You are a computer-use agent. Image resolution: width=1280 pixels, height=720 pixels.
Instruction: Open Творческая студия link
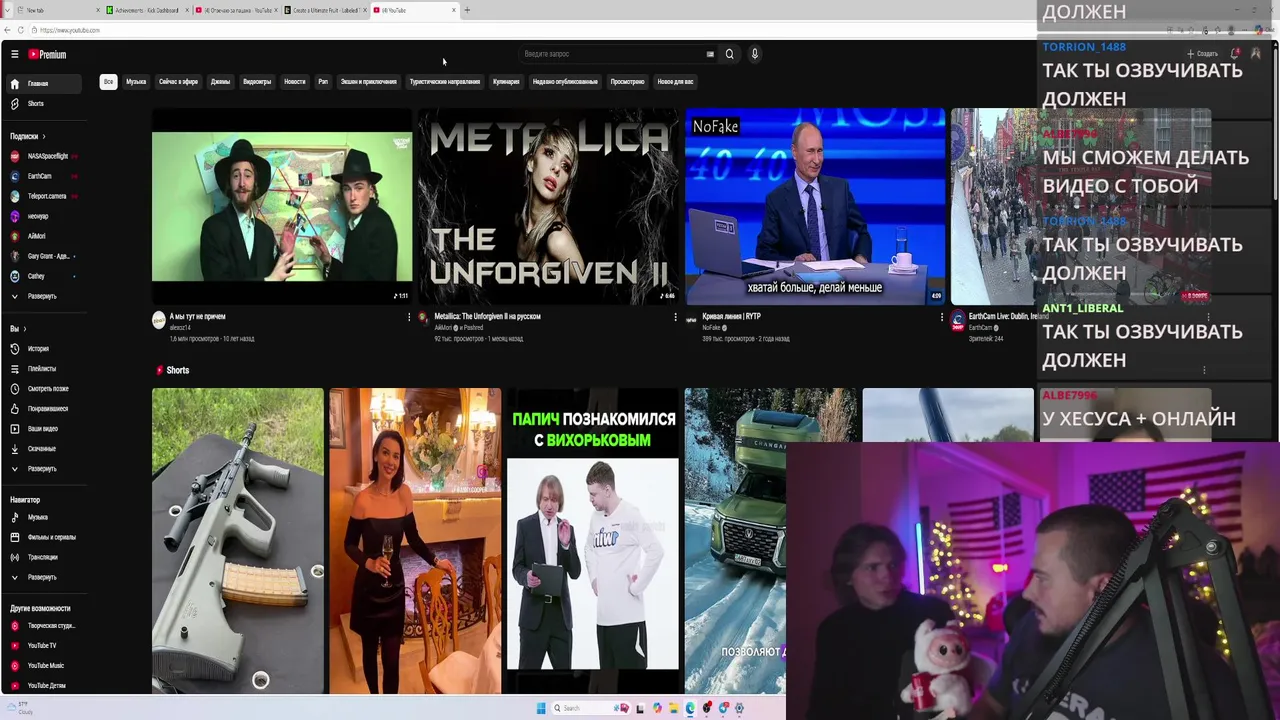pos(43,626)
